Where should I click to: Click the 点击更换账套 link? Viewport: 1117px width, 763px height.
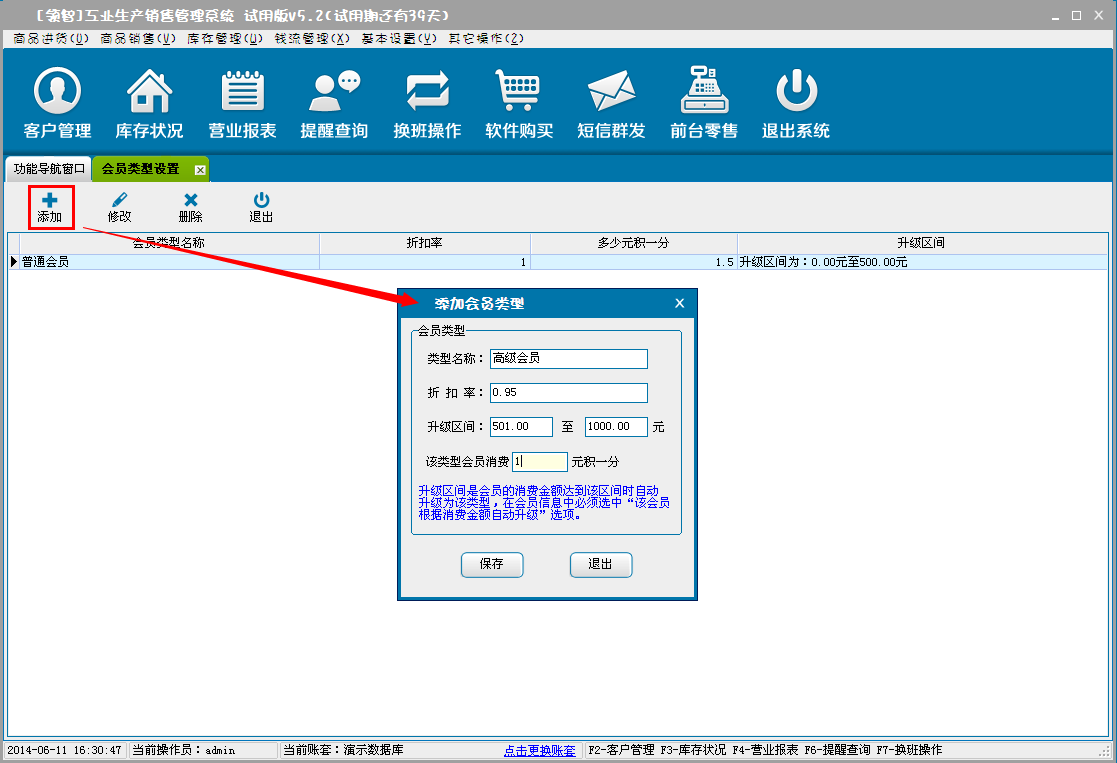click(539, 750)
